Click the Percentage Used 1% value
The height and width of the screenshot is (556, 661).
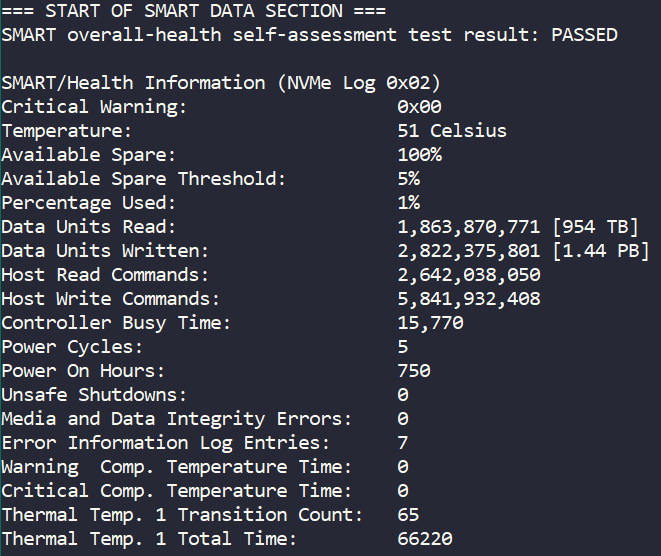coord(408,203)
